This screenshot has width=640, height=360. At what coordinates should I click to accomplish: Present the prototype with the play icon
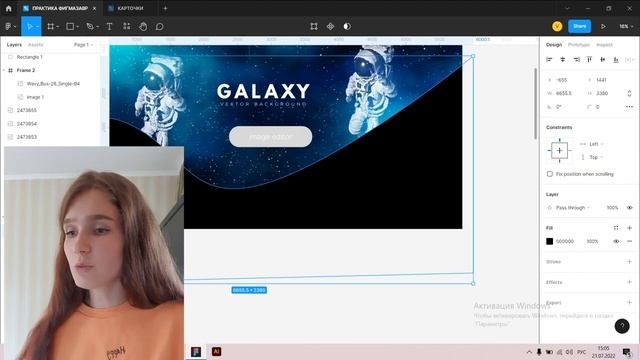603,27
